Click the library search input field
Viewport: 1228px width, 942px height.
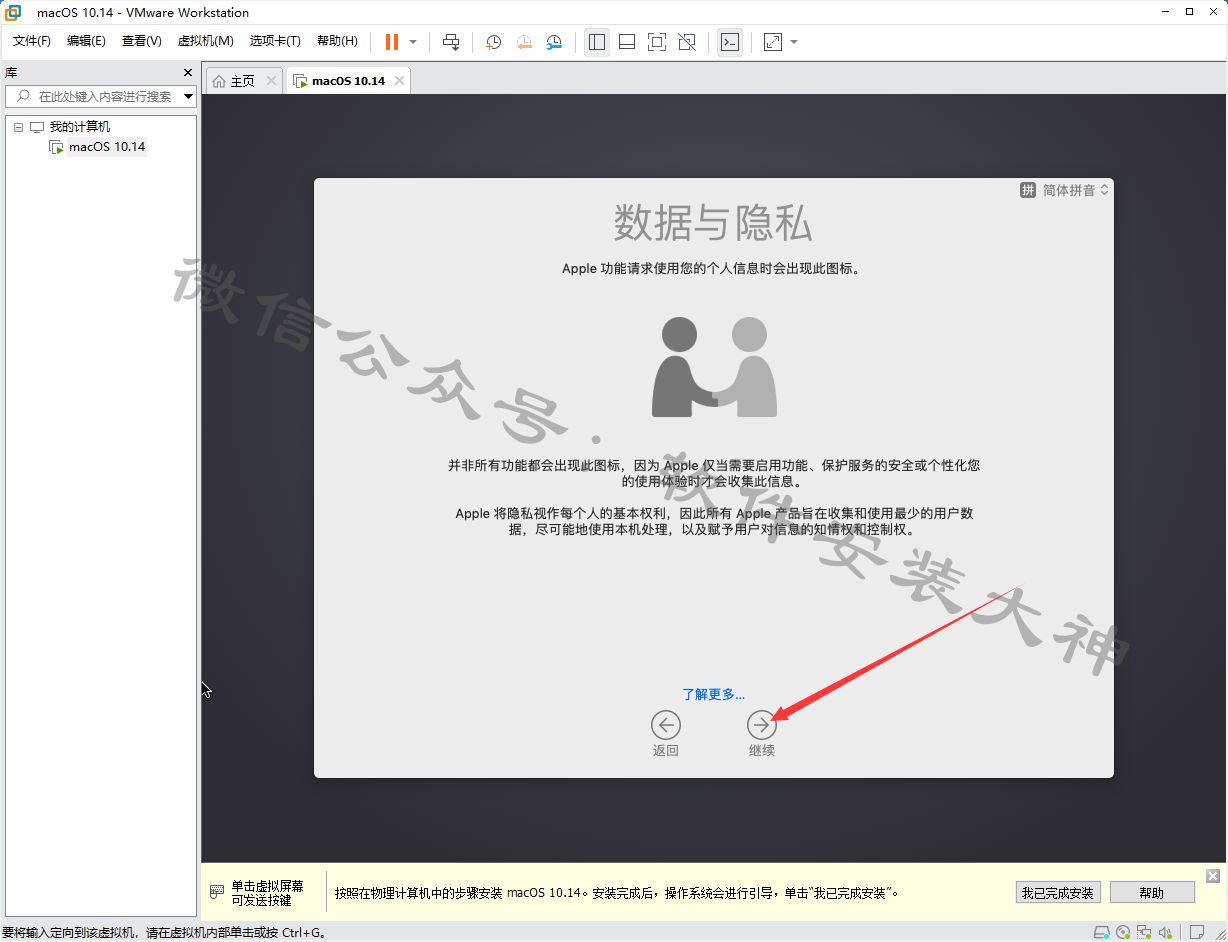(100, 96)
